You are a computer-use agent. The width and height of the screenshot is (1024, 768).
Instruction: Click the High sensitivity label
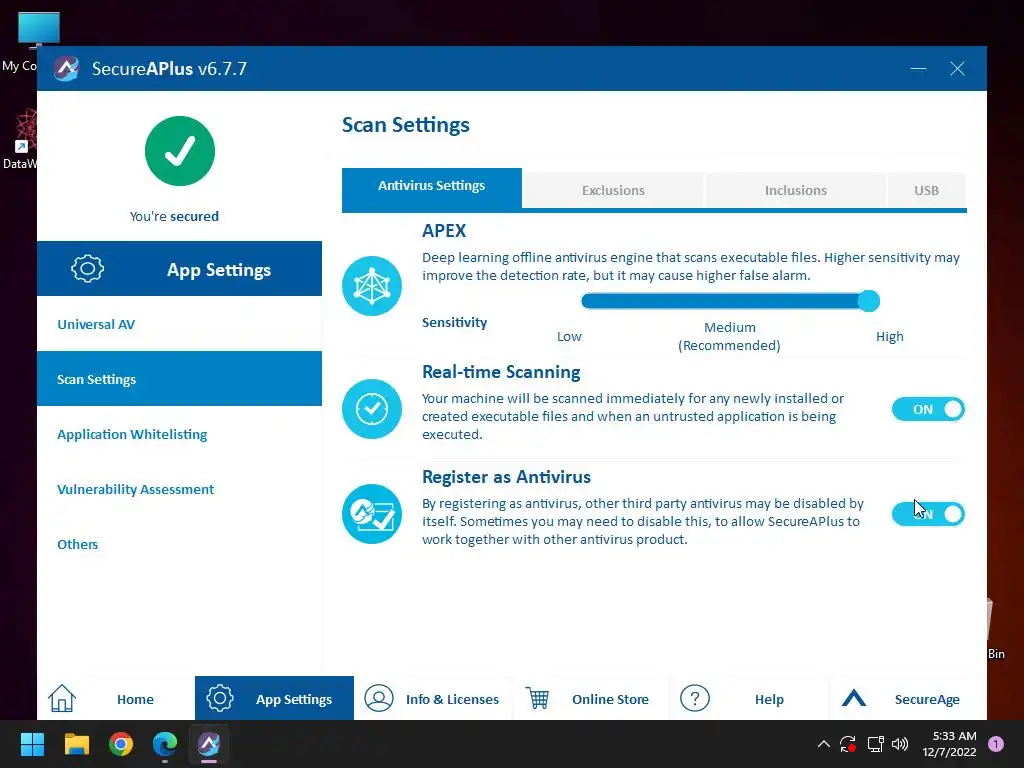889,336
